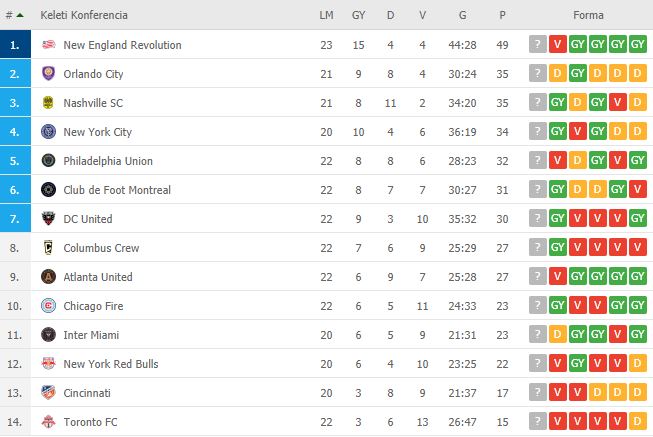Click the New England Revolution crest icon
Viewport: 653px width, 437px height.
[49, 45]
